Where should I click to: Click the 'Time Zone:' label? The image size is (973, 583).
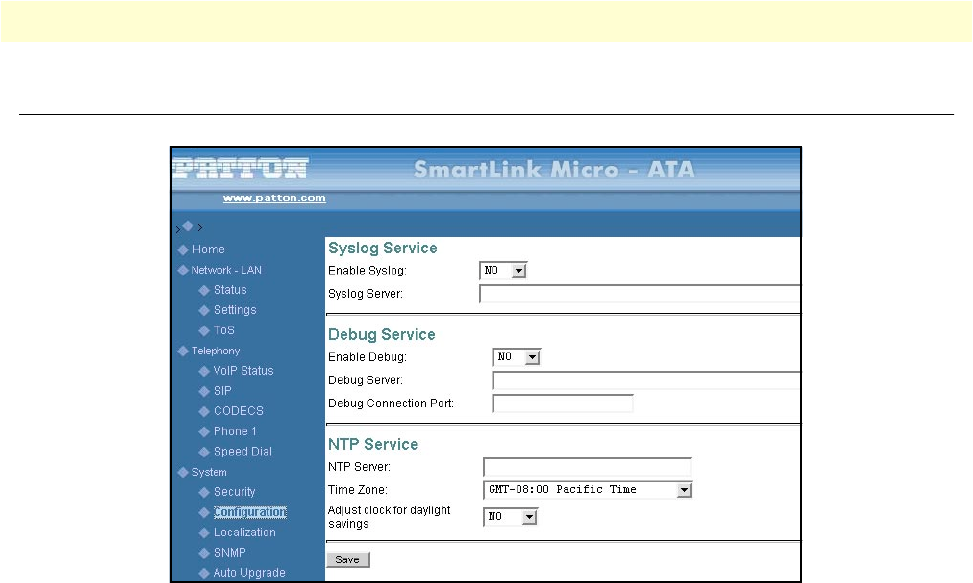point(358,490)
